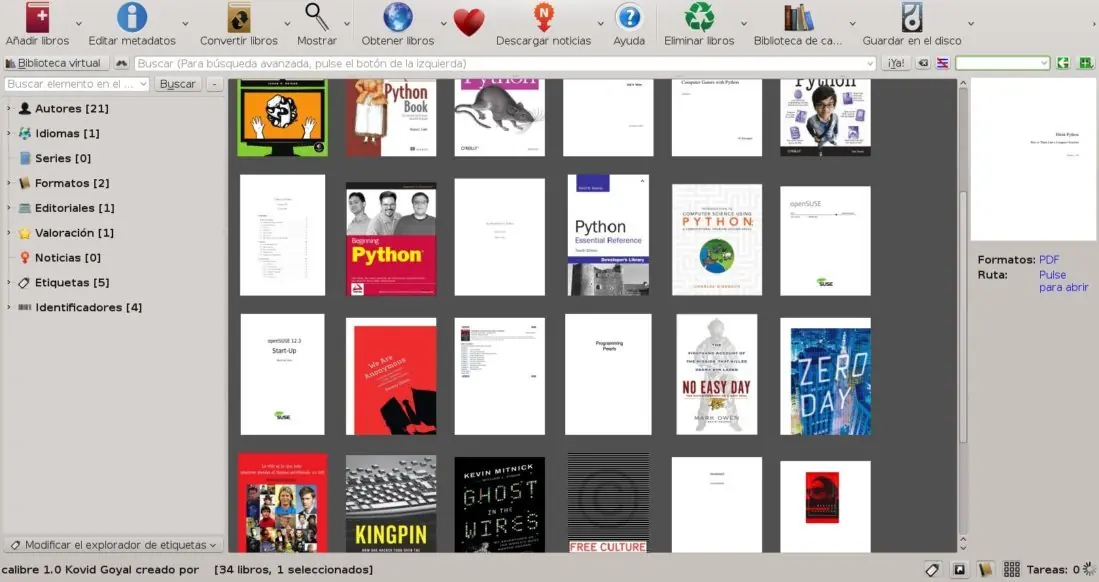Open advanced search with binoculars icon
The width and height of the screenshot is (1099, 582).
pyautogui.click(x=121, y=63)
